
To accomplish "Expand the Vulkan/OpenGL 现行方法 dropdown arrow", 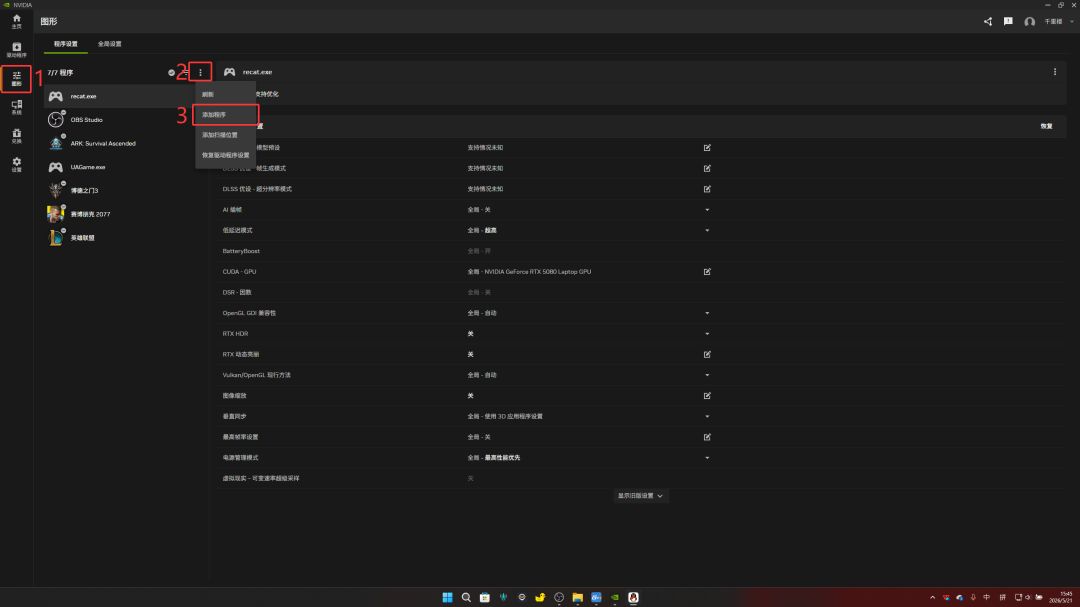I will pyautogui.click(x=707, y=375).
